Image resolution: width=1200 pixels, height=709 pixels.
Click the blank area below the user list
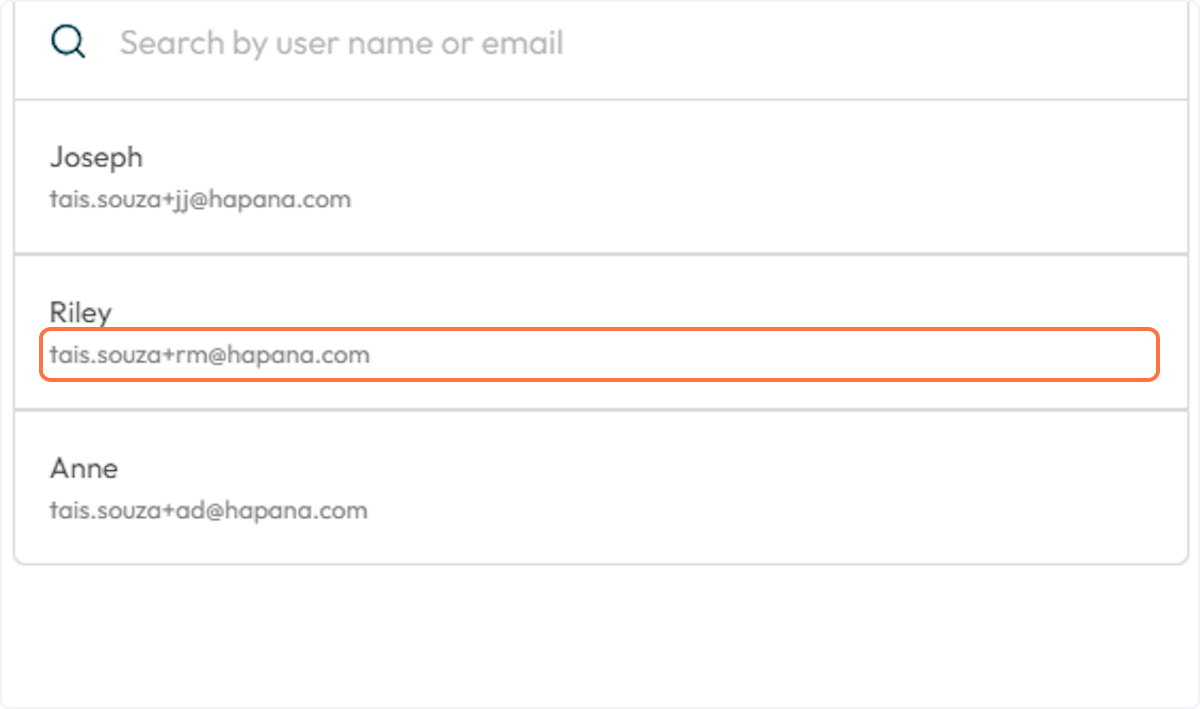(600, 635)
